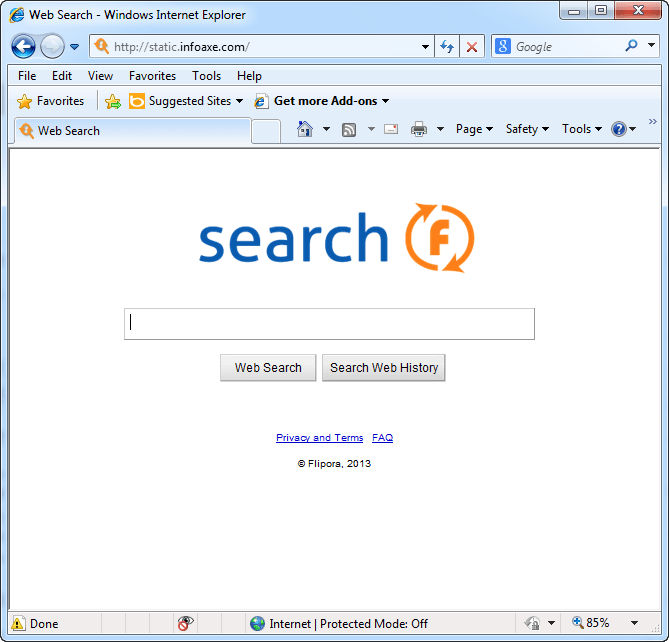Open the Safety command menu
This screenshot has width=669, height=642.
(527, 129)
